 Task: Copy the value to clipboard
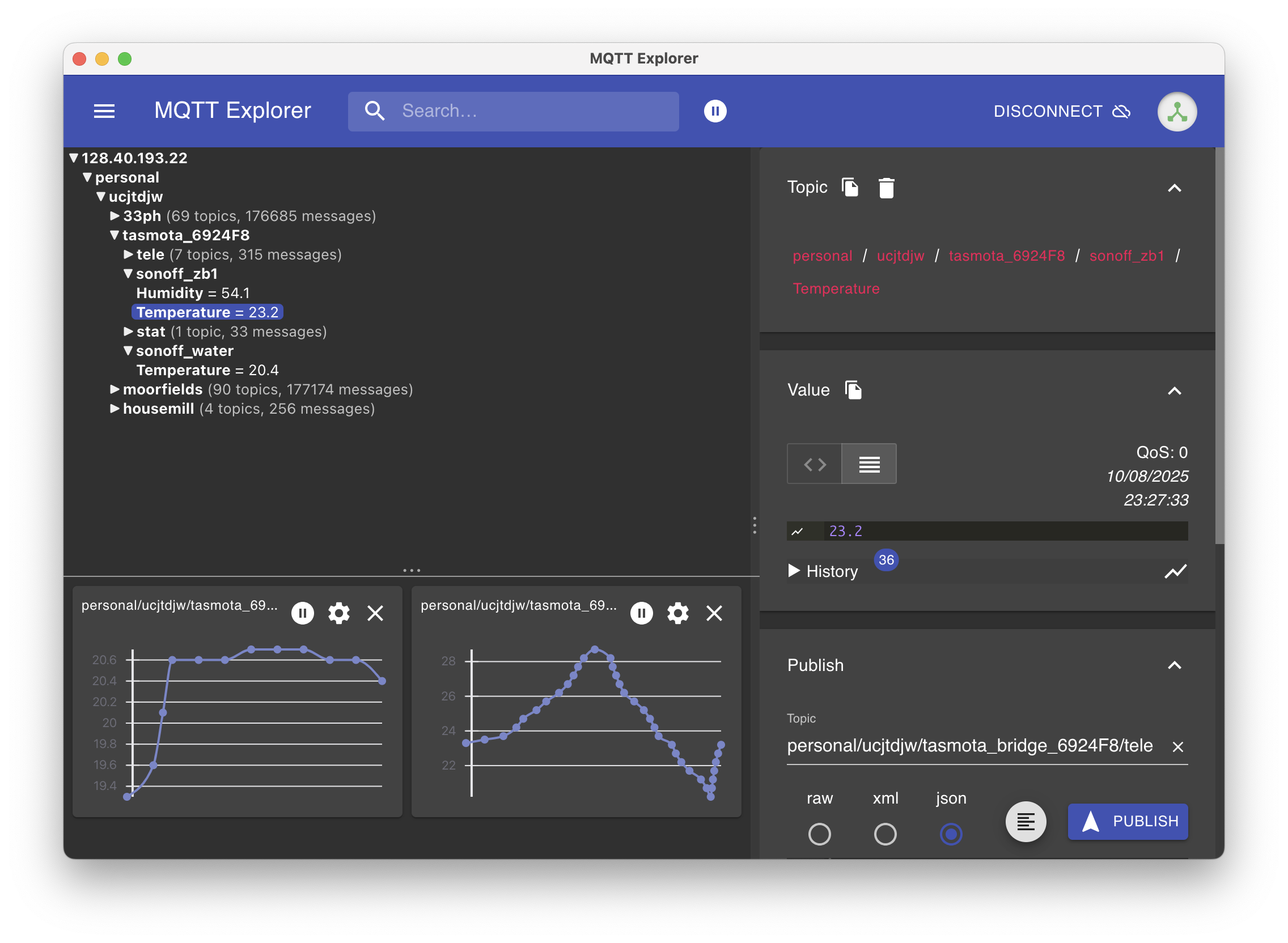pos(853,390)
